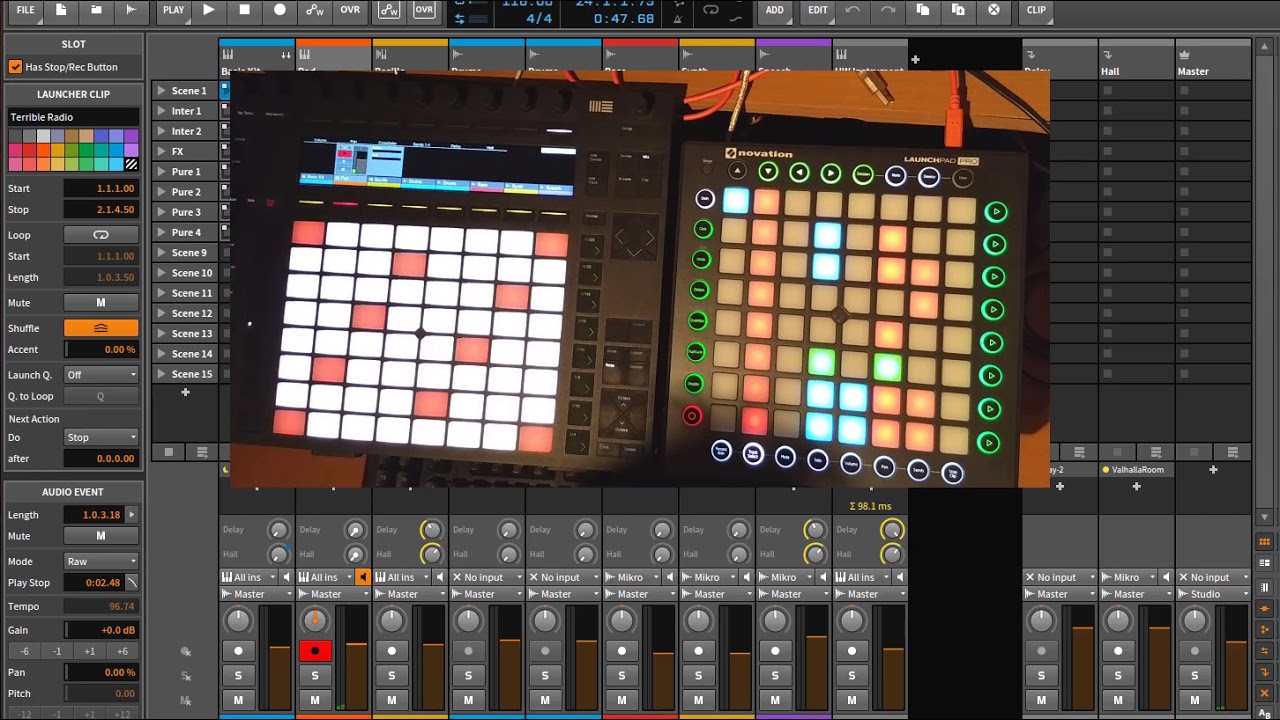Click the down arrow above right icon strip
This screenshot has width=1280, height=720.
(x=1265, y=517)
